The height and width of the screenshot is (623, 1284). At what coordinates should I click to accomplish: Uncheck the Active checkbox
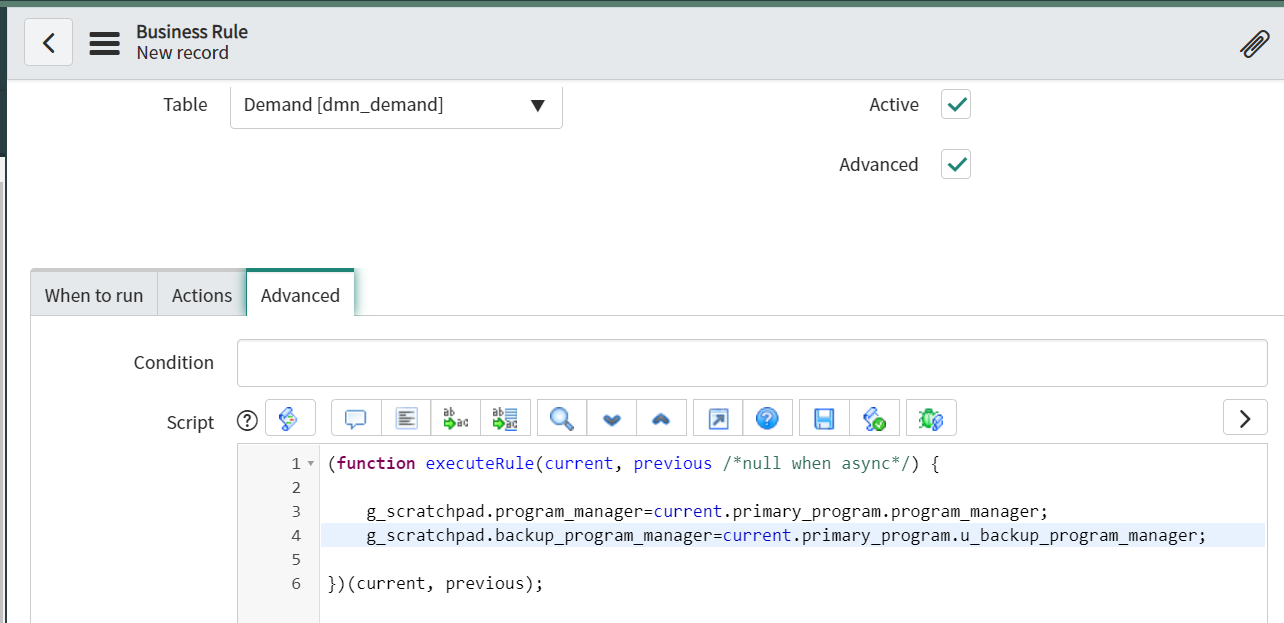click(956, 105)
